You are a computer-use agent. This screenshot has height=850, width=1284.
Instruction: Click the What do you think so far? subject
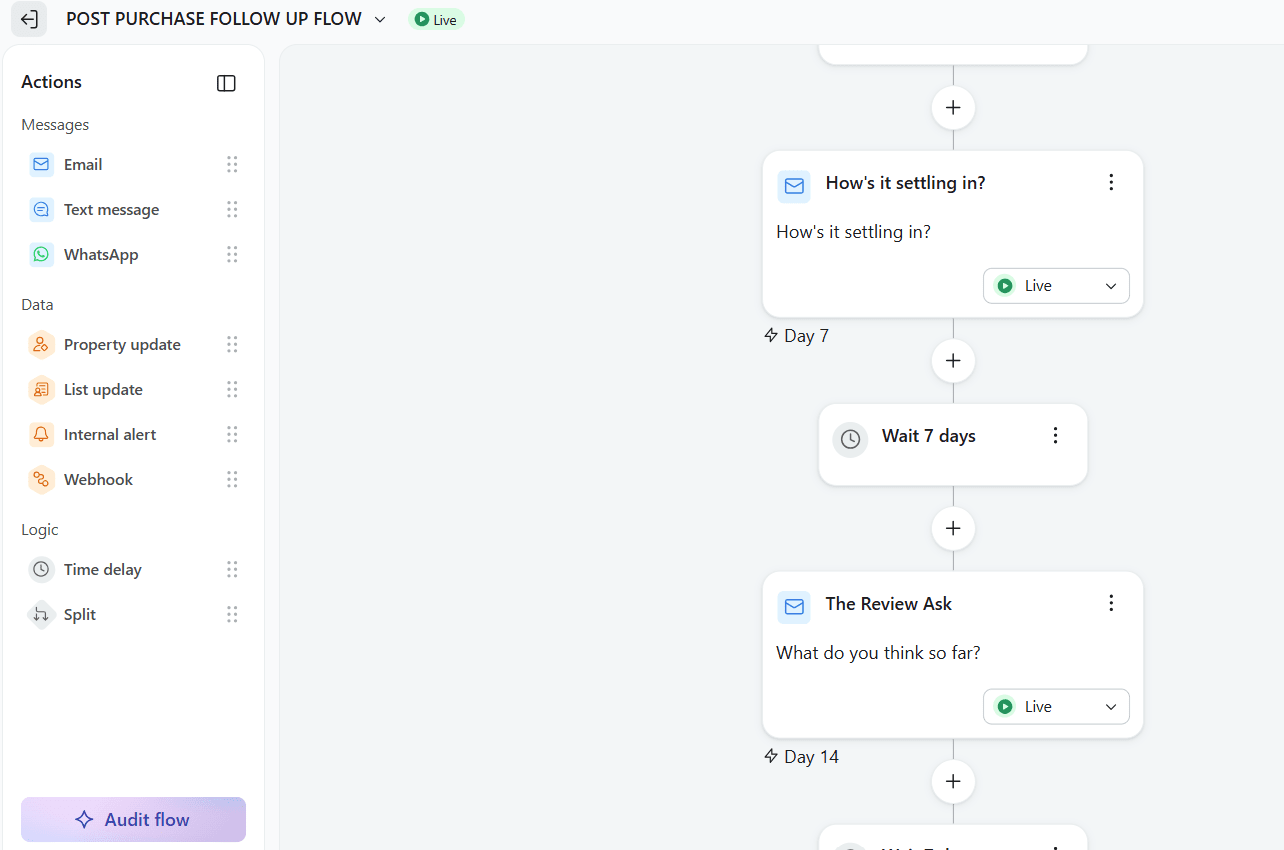(x=878, y=653)
